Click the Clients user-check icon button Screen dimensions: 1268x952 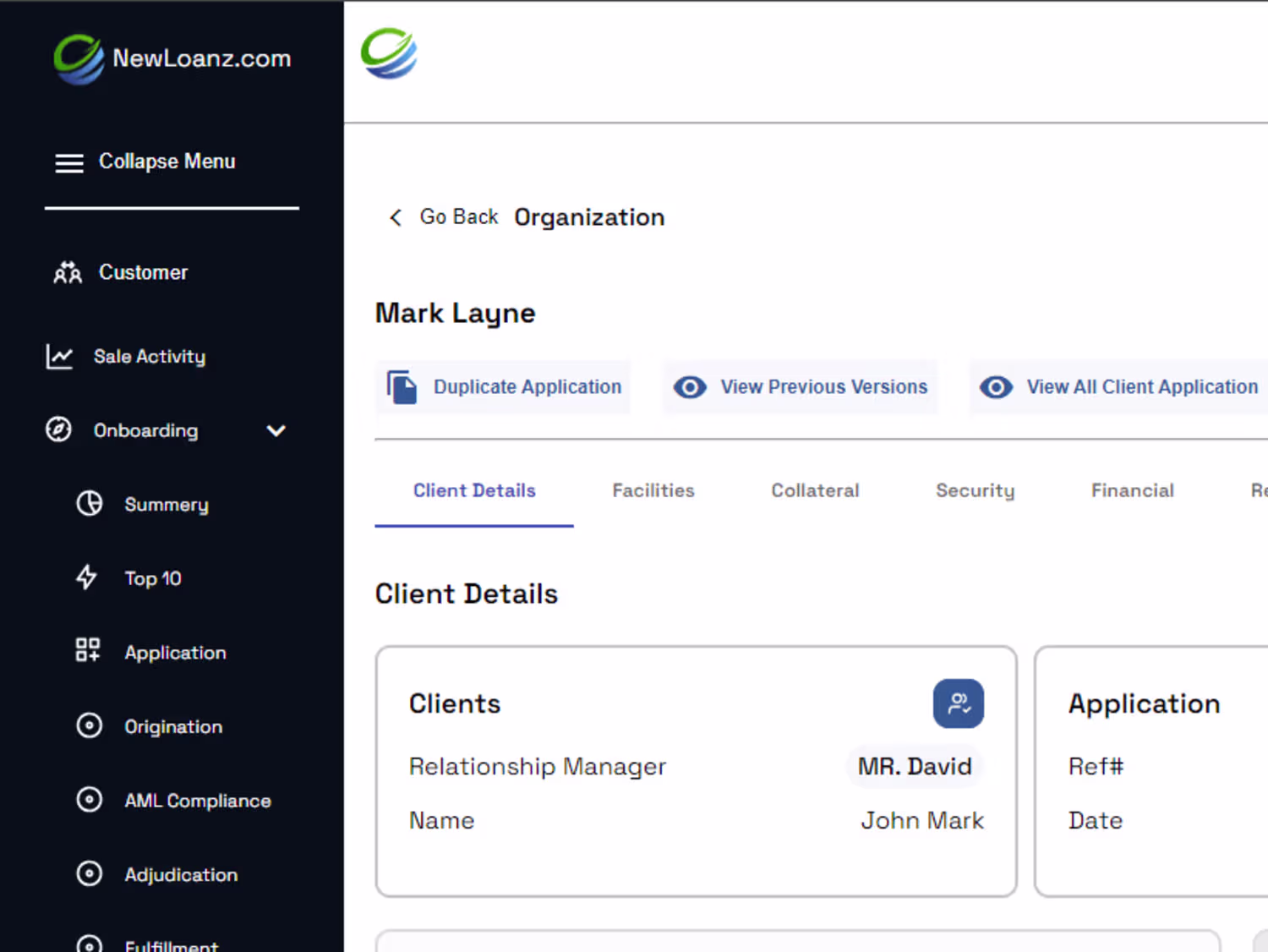tap(958, 703)
